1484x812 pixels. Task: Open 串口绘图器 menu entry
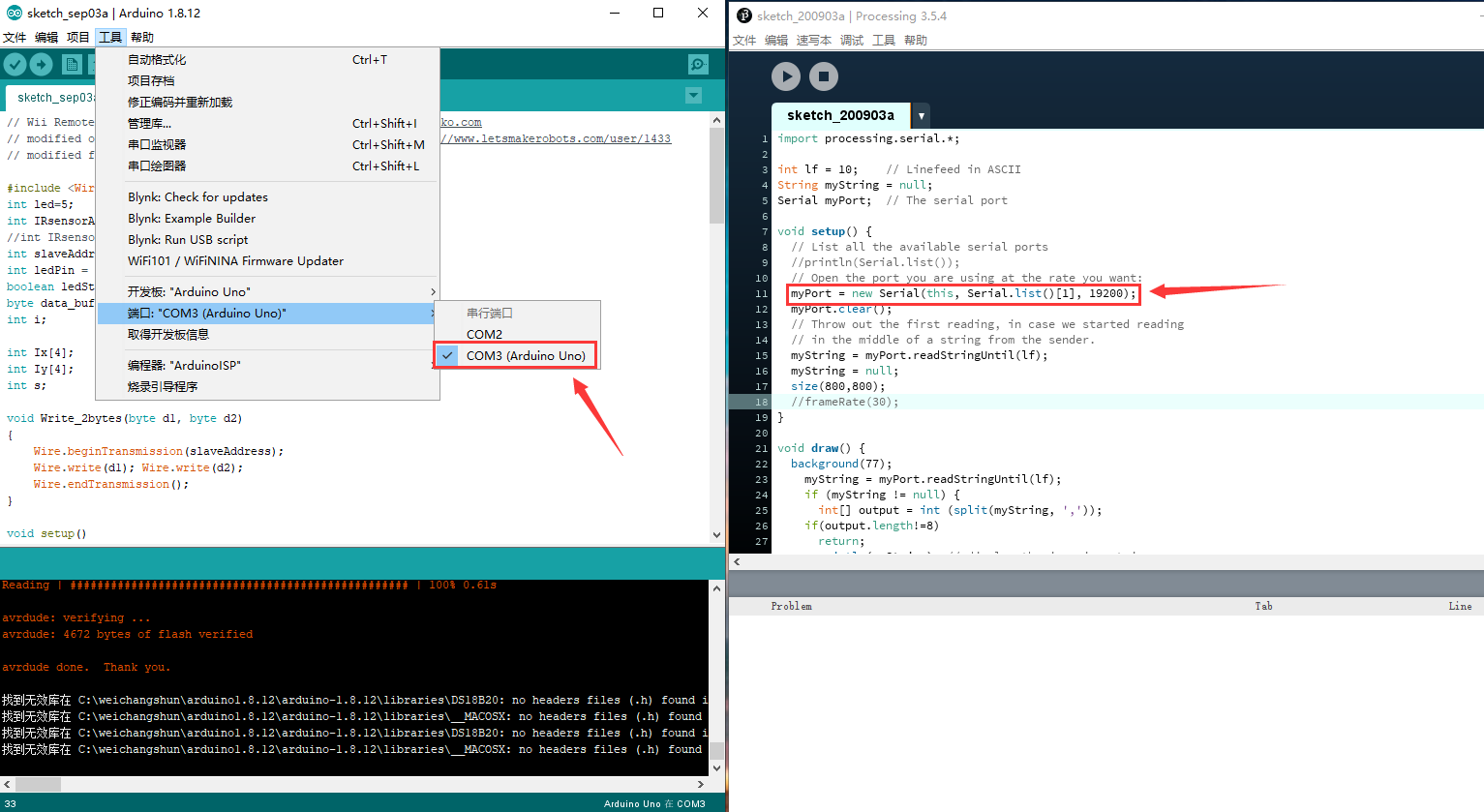[267, 165]
